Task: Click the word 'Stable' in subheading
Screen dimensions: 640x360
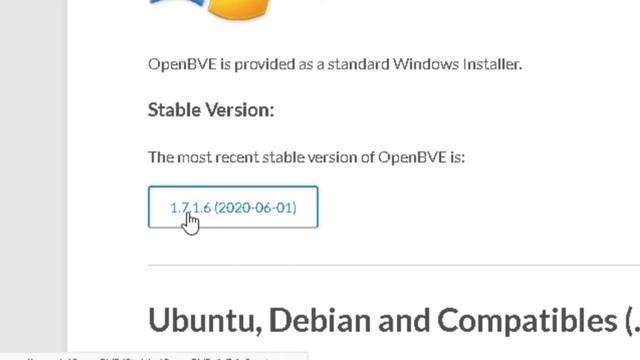Action: coord(174,110)
